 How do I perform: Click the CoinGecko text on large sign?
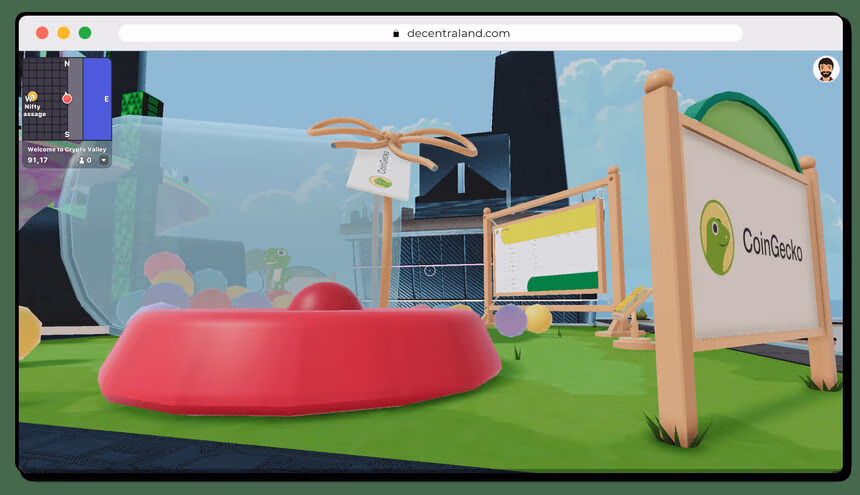click(772, 243)
